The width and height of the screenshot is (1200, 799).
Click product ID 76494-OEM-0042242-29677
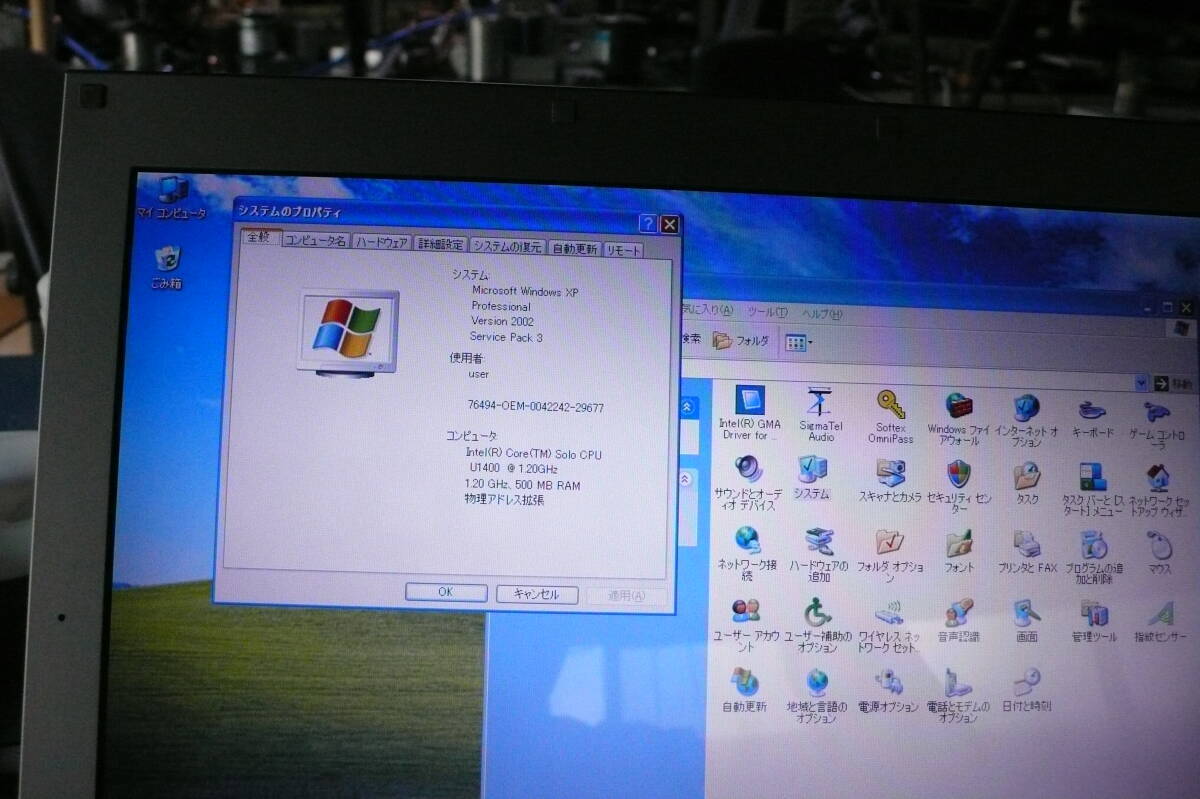click(535, 407)
